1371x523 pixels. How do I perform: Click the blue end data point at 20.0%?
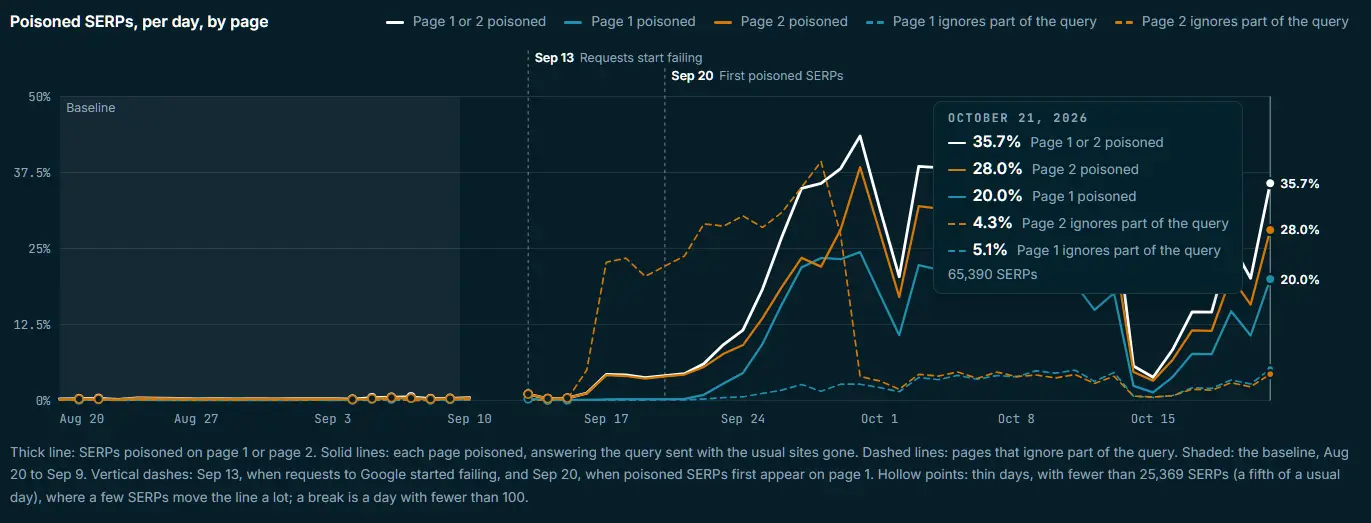1270,279
